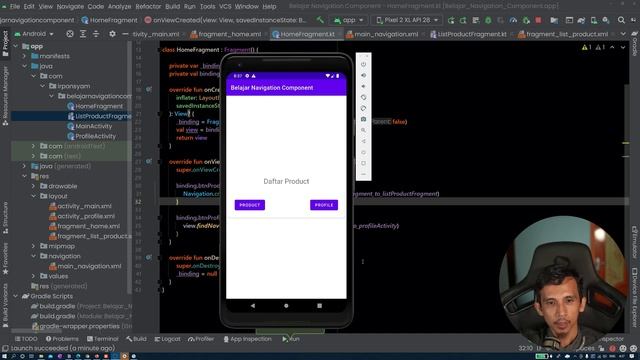Expand the drawable folder

pos(34,186)
